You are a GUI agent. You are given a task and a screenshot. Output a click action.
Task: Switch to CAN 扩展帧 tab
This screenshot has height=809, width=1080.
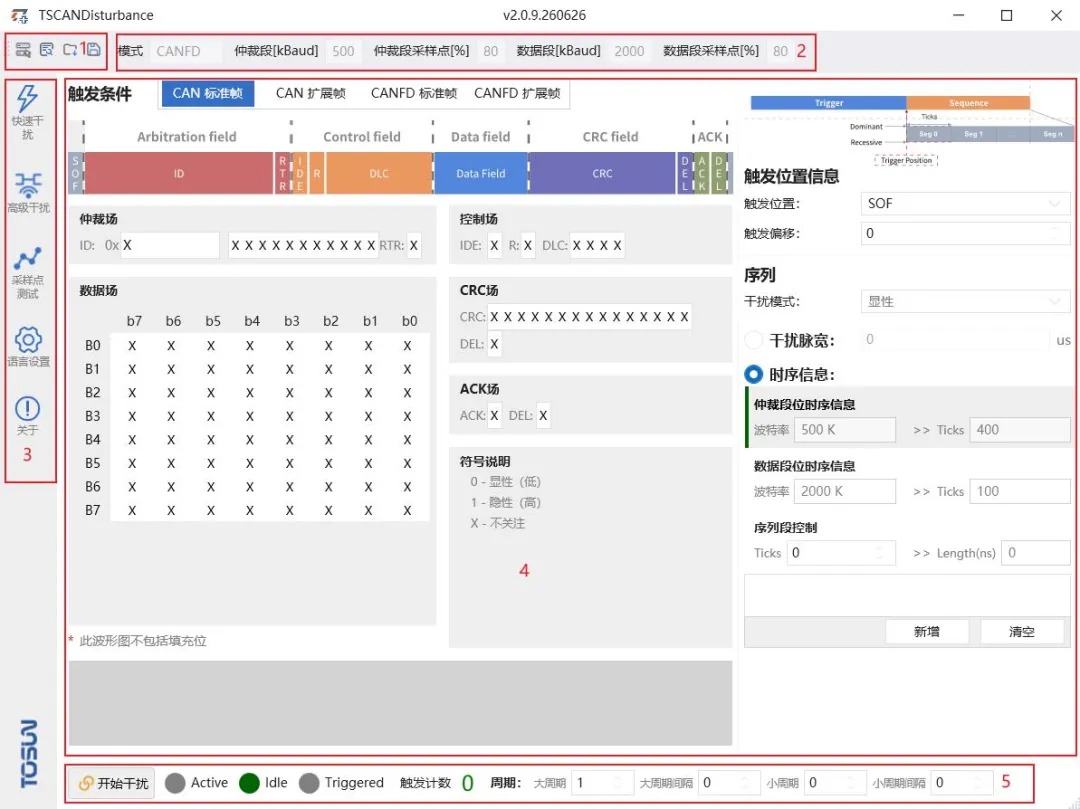pos(310,94)
